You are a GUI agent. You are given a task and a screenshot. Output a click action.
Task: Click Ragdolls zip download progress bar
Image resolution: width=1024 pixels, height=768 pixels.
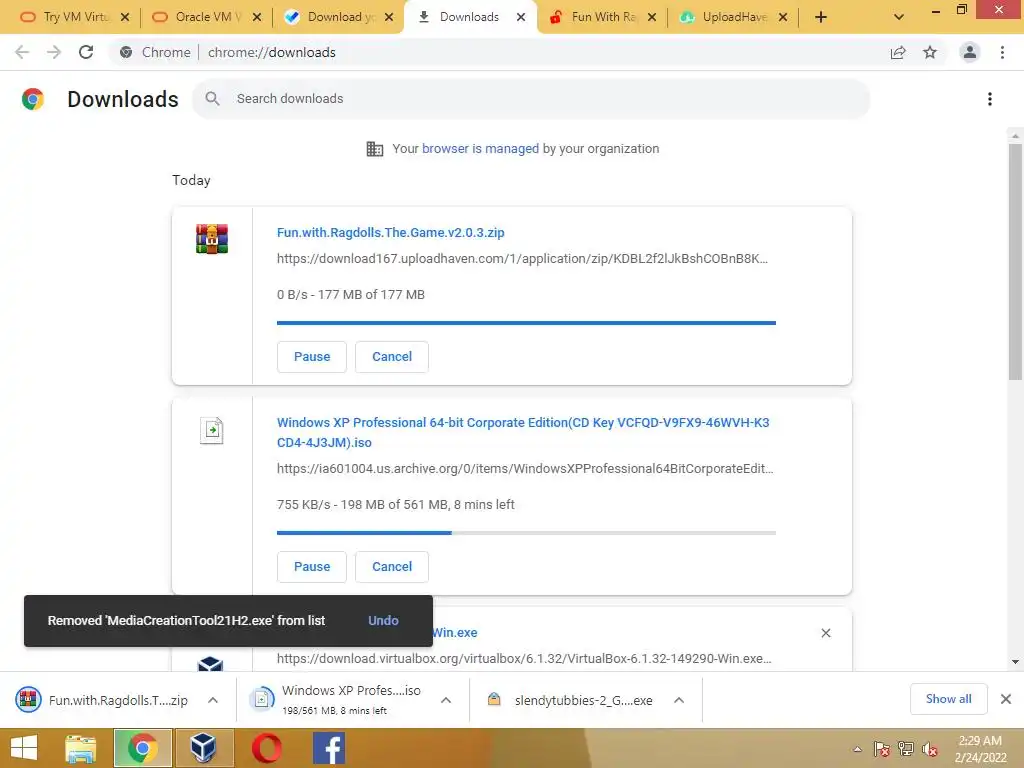tap(526, 323)
